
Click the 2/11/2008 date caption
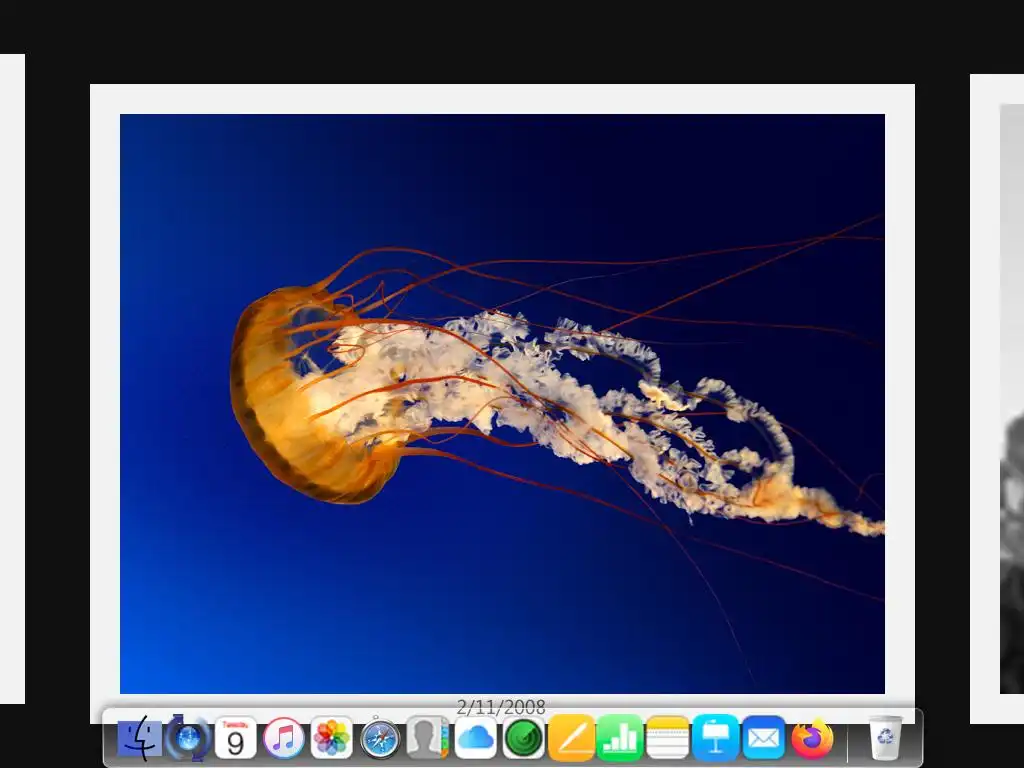501,706
